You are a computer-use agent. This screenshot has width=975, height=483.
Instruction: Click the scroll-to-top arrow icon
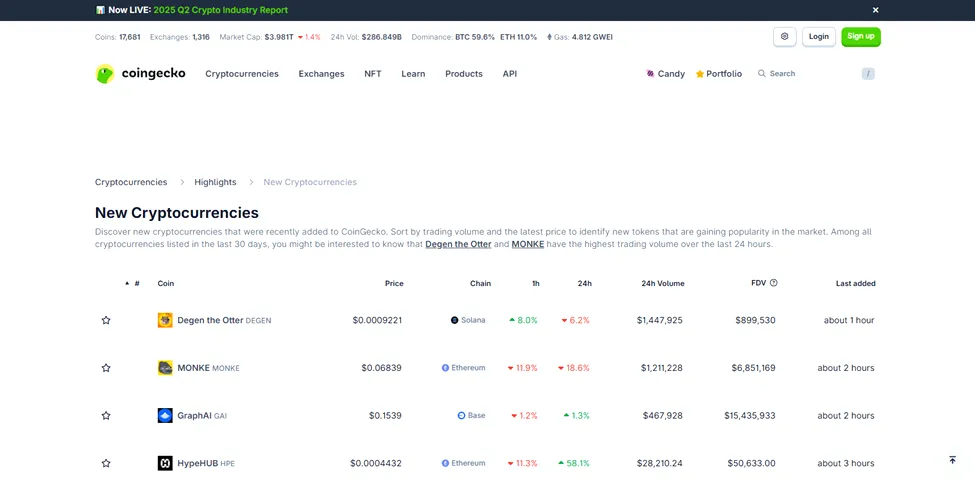click(x=952, y=460)
